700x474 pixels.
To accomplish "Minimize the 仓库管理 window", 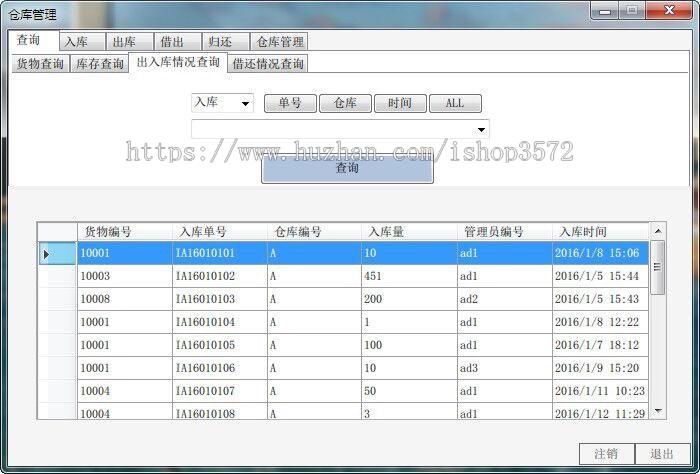I will tap(604, 10).
